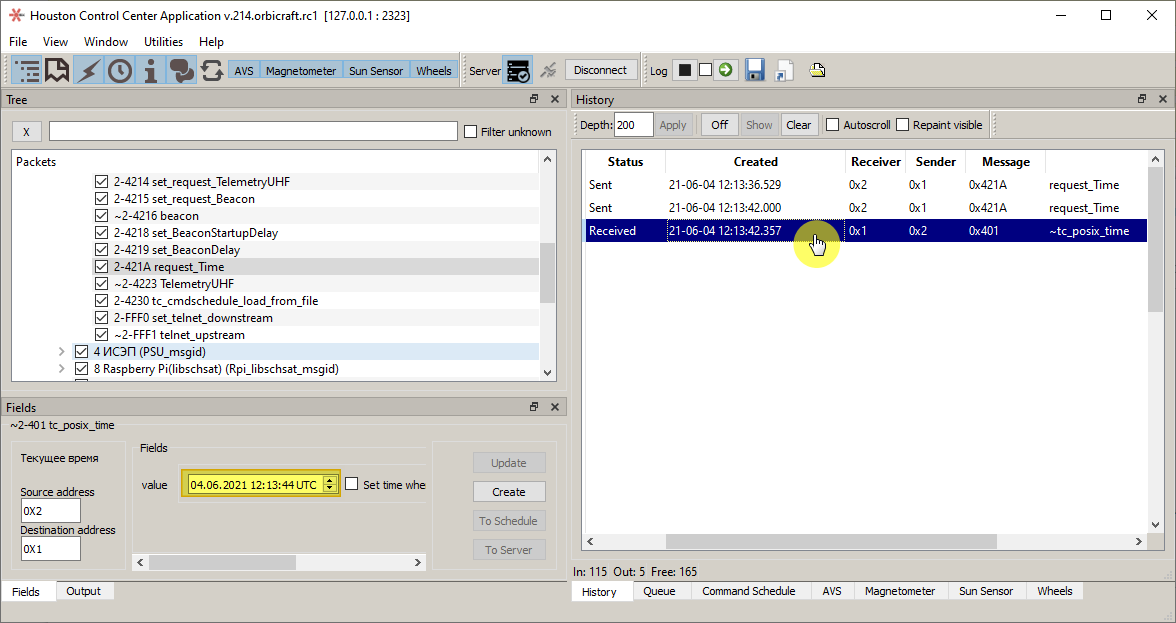Expand the 8 Raspberry Pi tree node
The image size is (1176, 623).
tap(61, 369)
